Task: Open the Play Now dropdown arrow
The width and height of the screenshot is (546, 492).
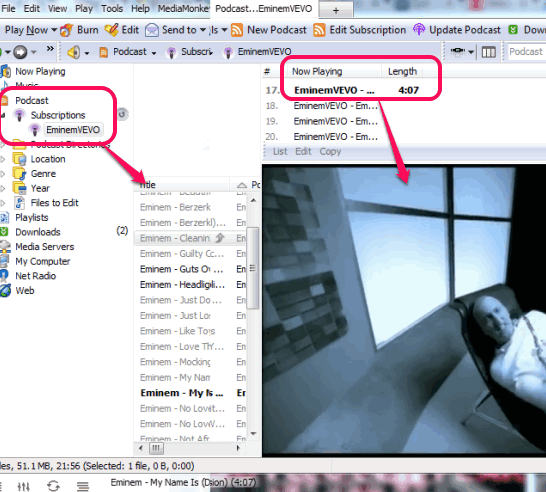Action: [54, 30]
